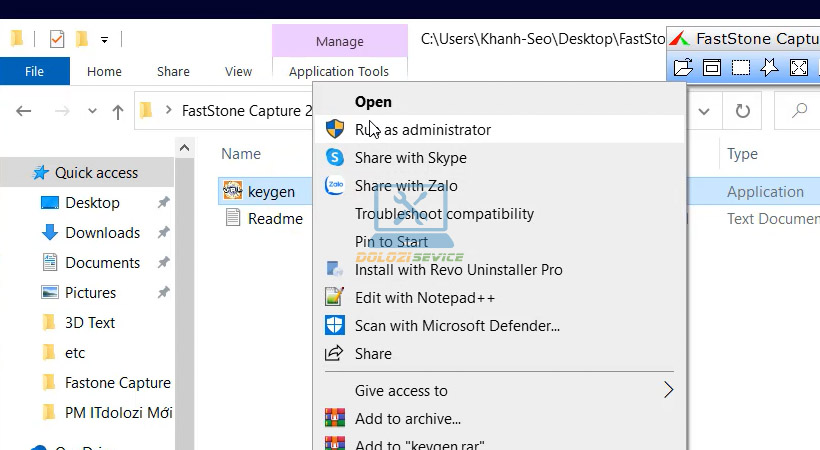Open Downloads in Quick access
Viewport: 820px width, 450px height.
click(102, 233)
